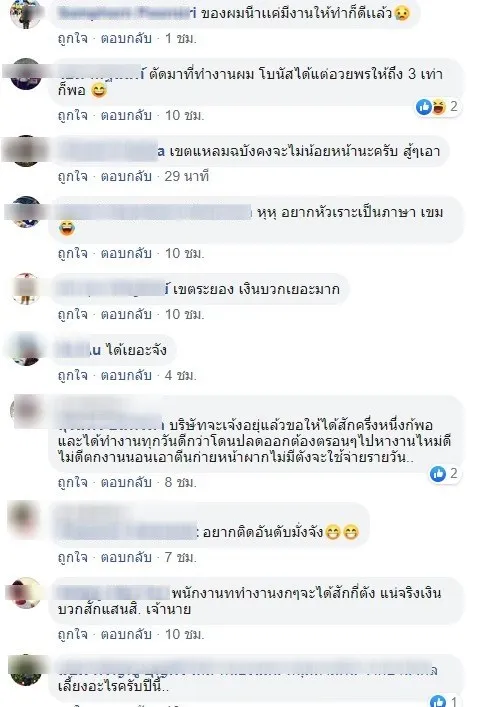
Task: Click the 29 นาที timestamp
Action: [187, 176]
